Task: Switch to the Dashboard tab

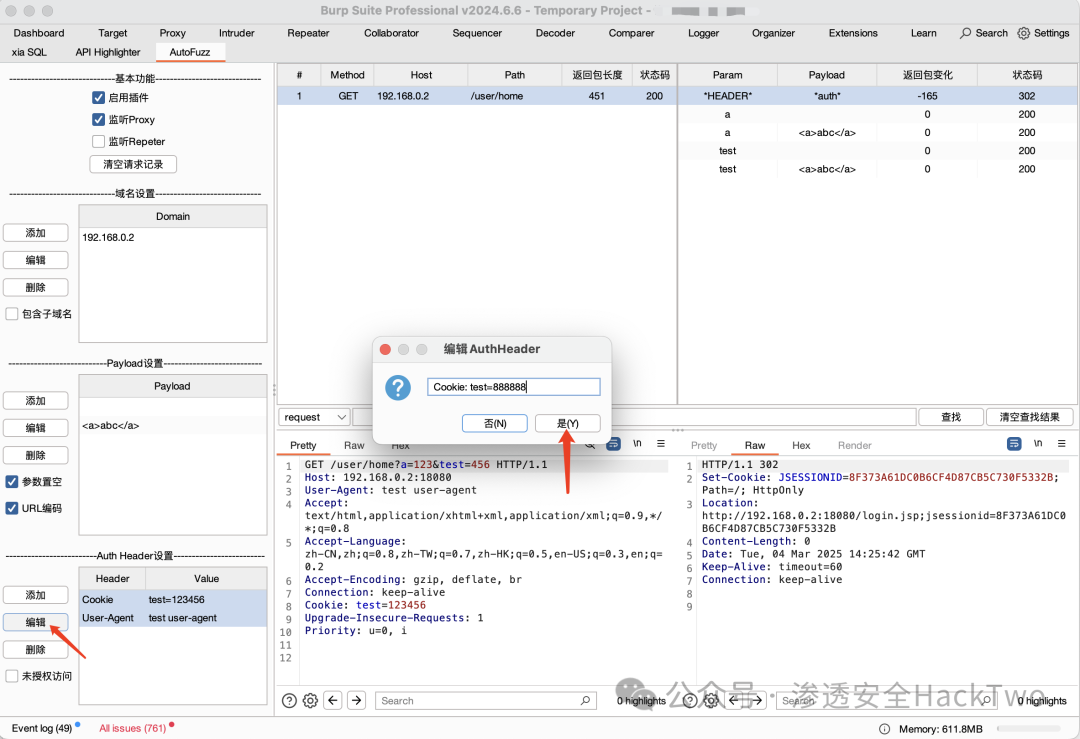Action: click(39, 33)
